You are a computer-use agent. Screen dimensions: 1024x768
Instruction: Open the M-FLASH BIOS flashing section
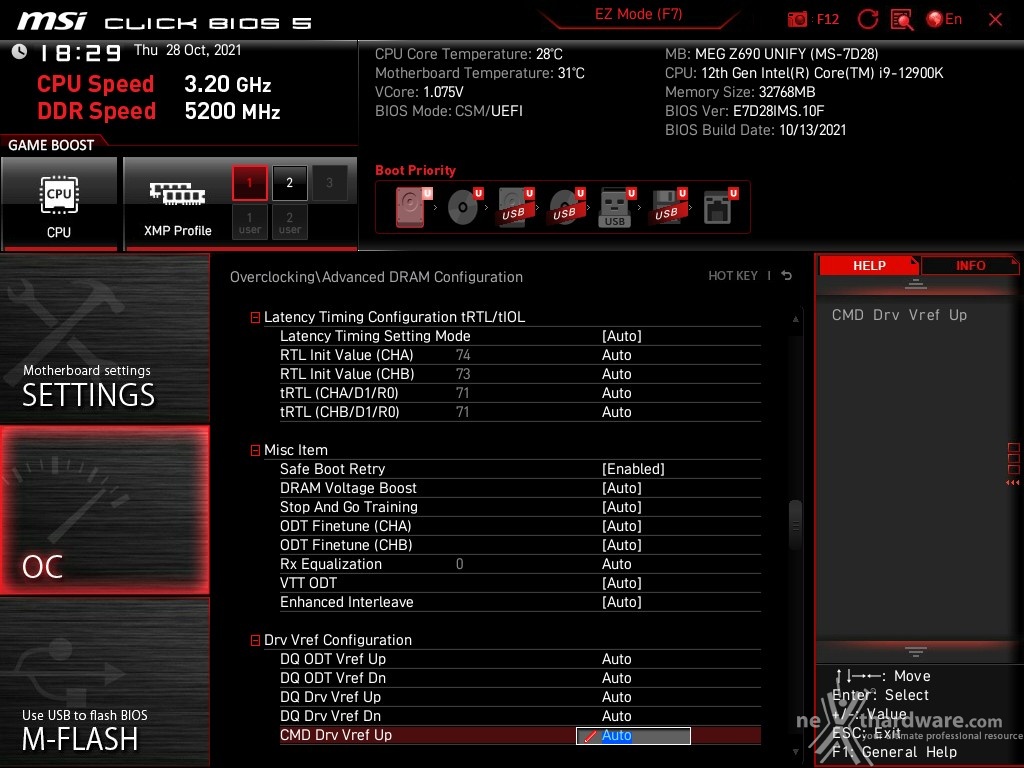coord(104,682)
